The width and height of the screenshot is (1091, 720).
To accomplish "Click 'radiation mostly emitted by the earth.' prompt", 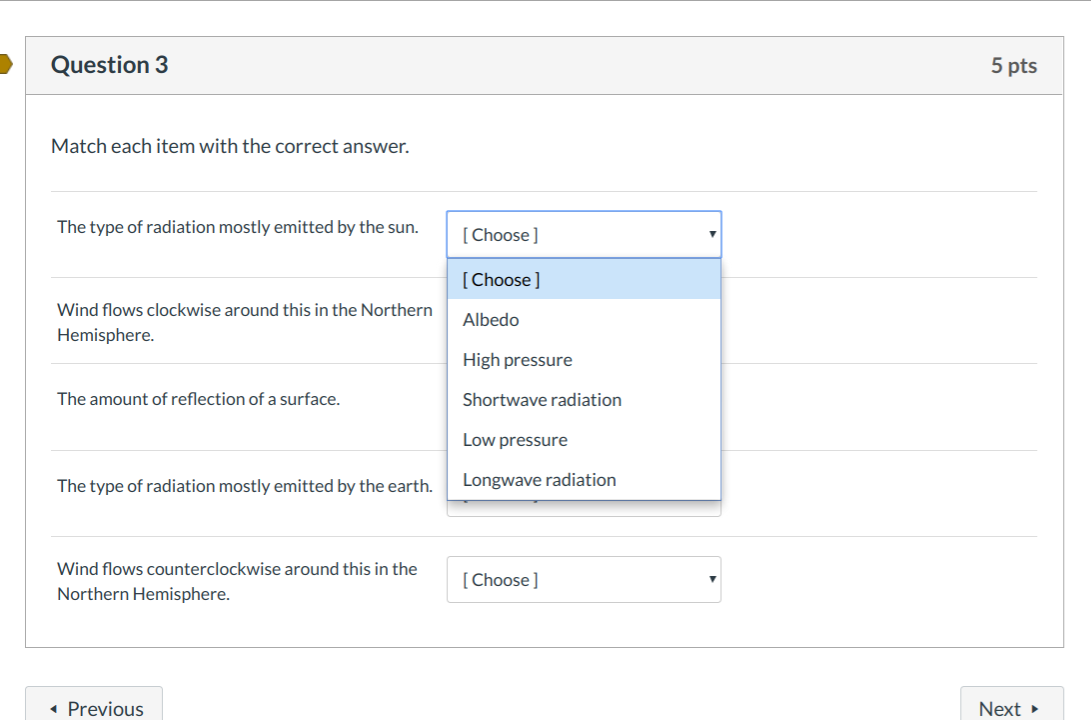I will tap(245, 486).
